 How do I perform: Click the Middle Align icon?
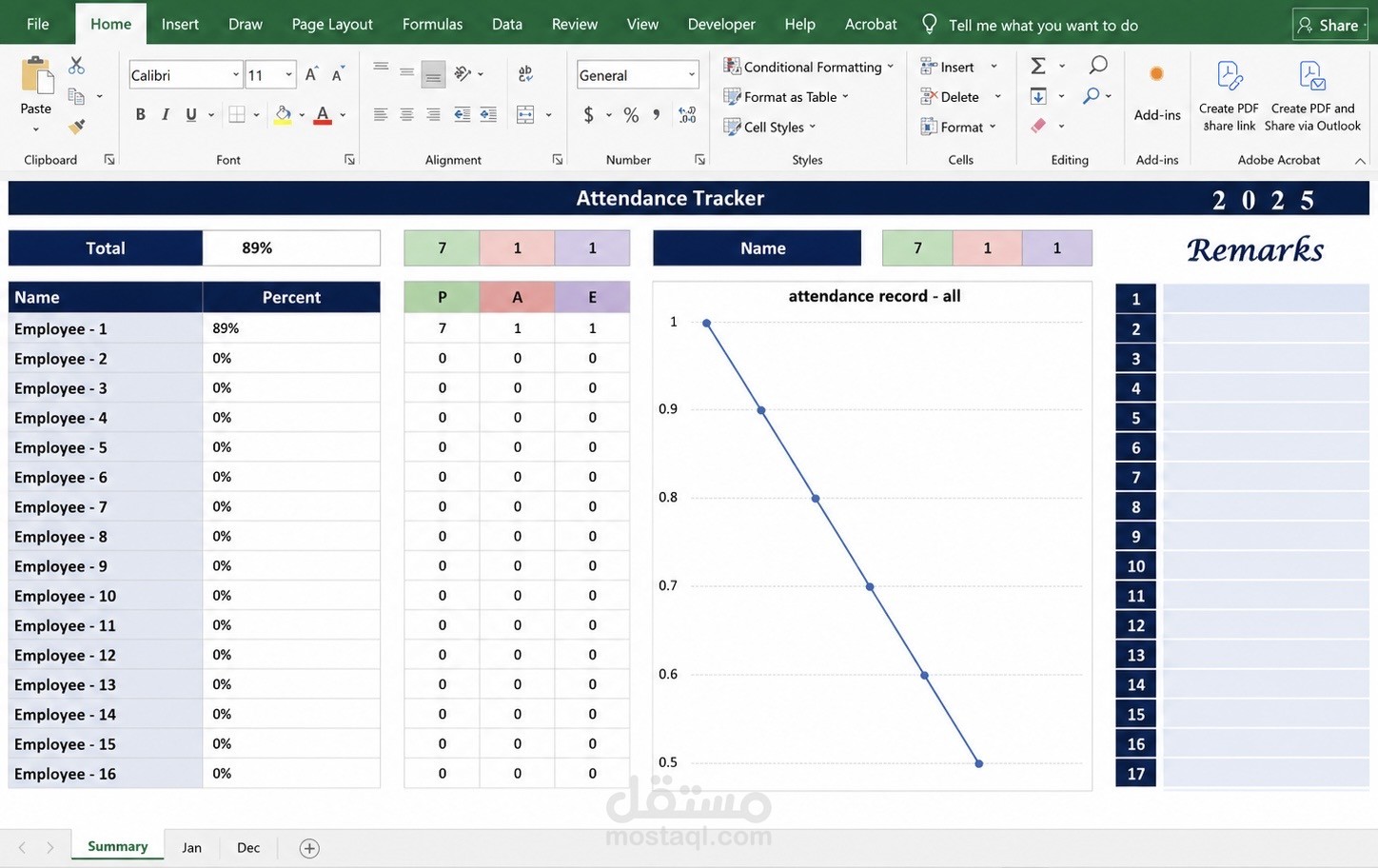point(406,72)
